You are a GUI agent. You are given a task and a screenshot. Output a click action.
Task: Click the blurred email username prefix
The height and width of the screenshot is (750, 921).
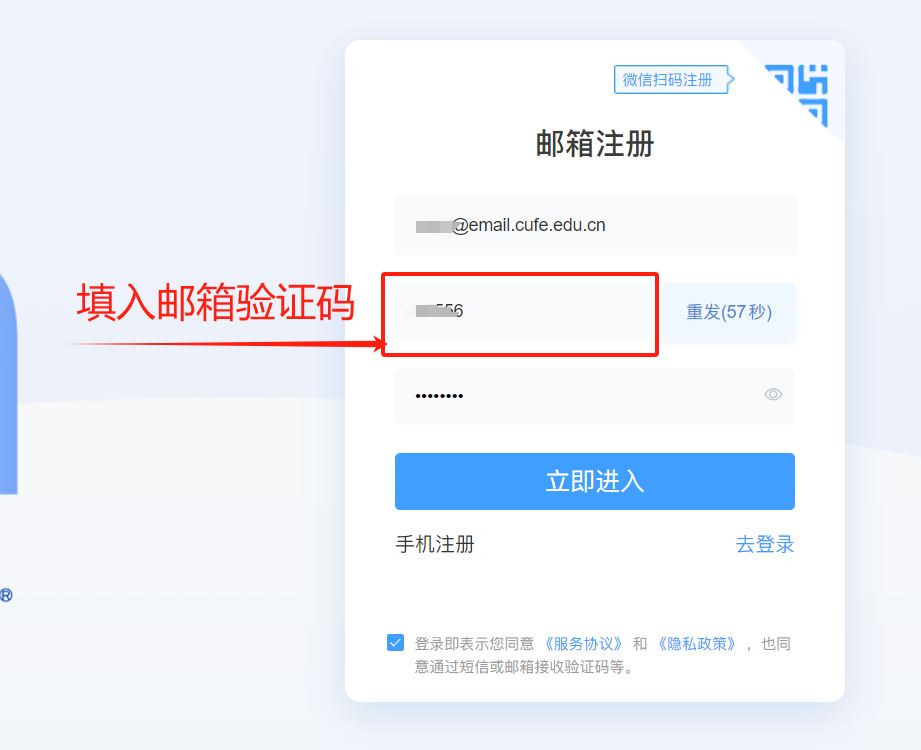433,226
